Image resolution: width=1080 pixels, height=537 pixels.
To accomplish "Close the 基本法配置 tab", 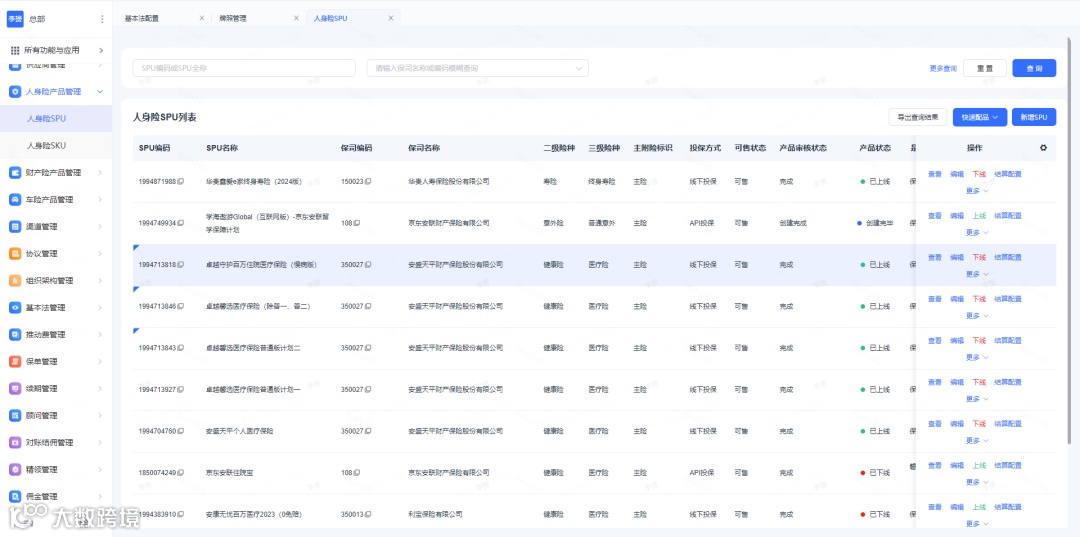I will 201,19.
